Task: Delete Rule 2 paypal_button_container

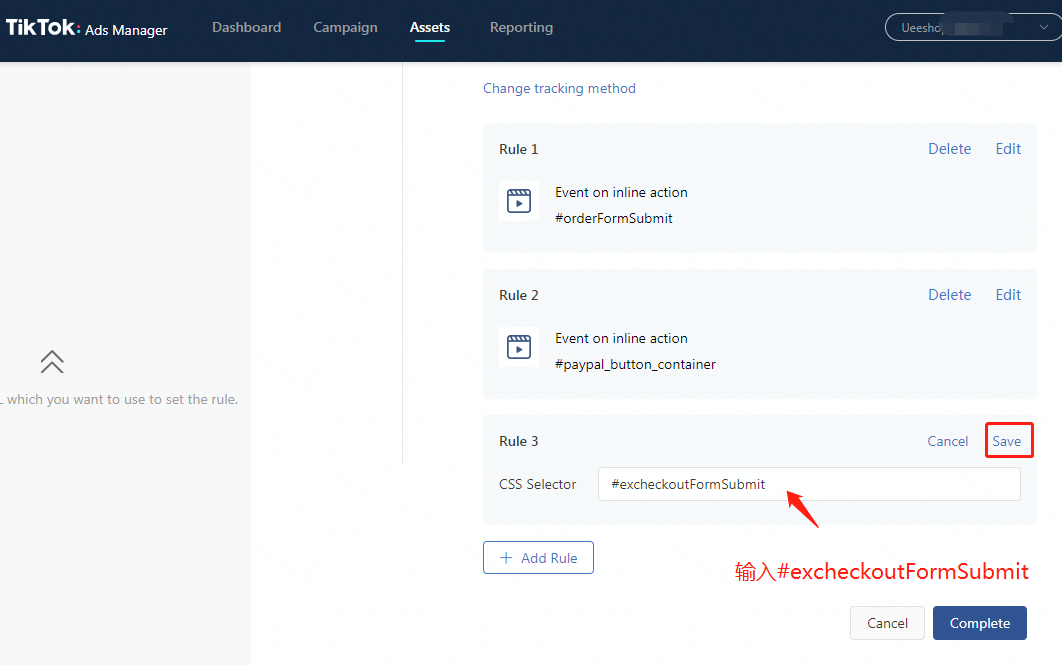Action: 949,295
